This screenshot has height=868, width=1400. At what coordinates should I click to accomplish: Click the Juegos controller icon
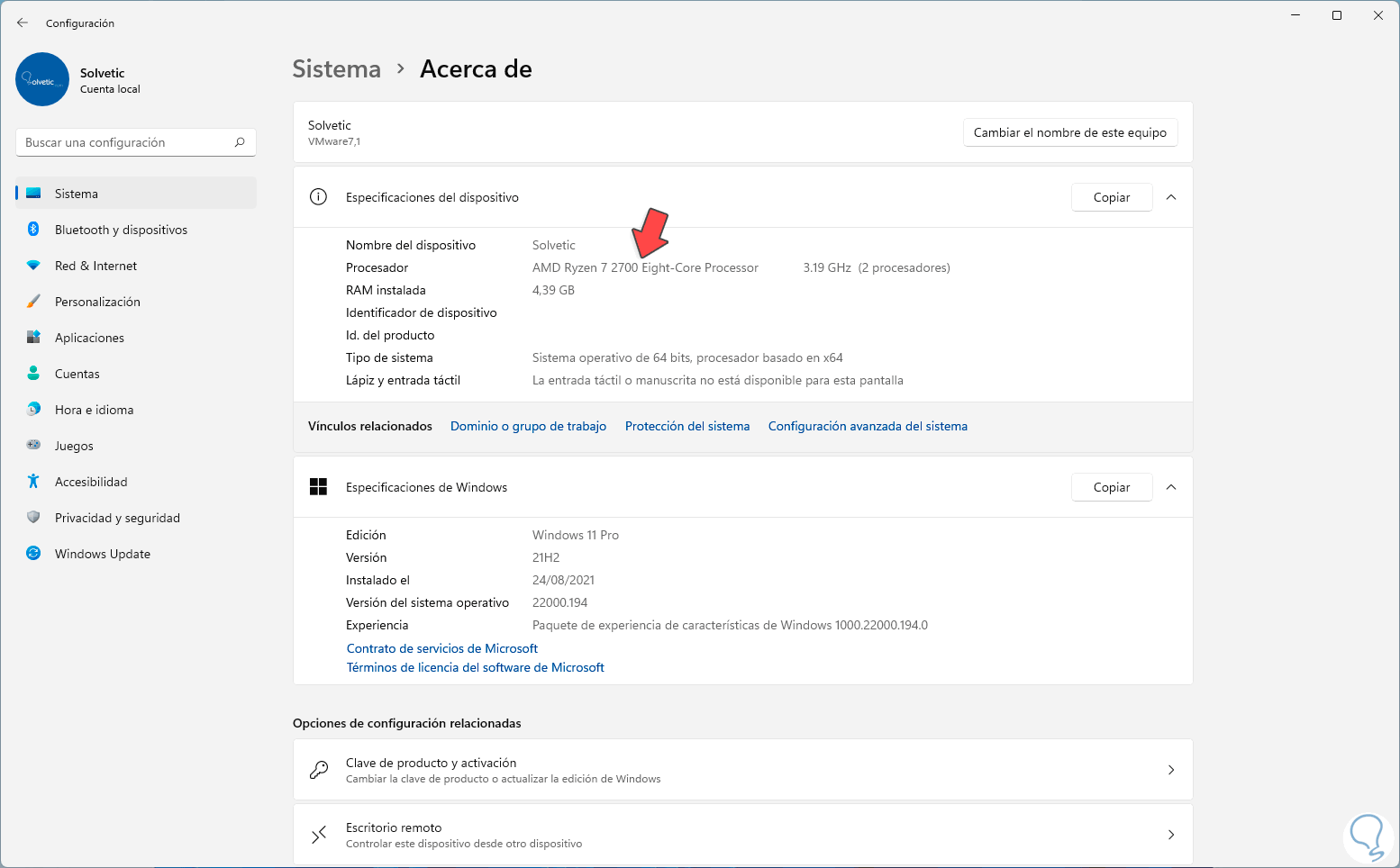[33, 445]
